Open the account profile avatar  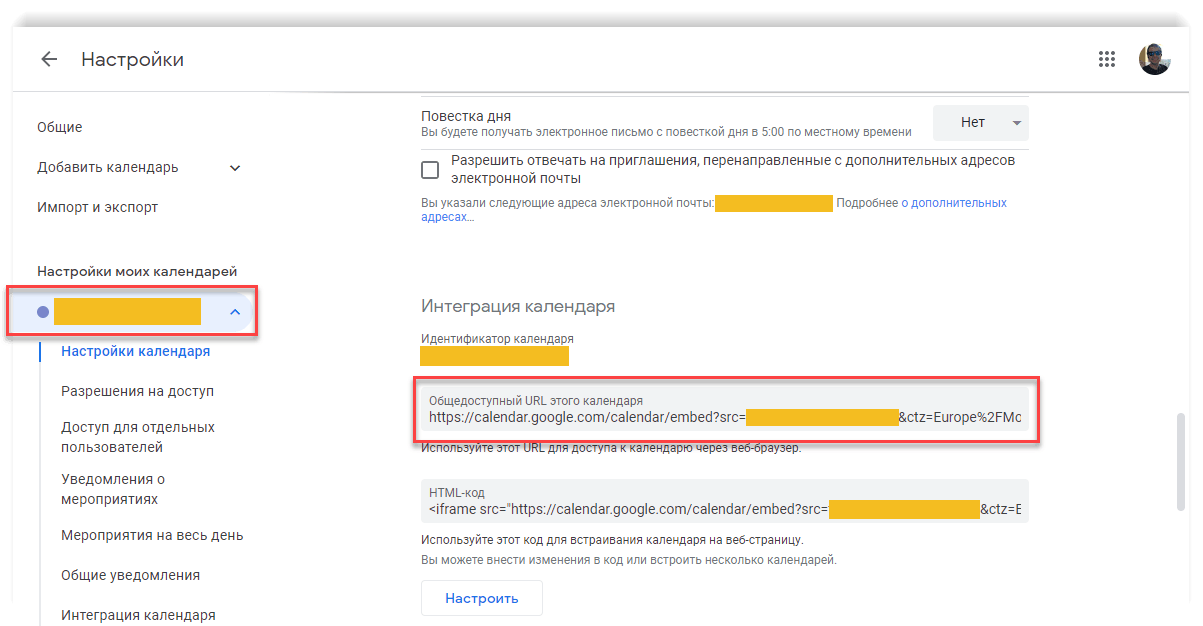coord(1154,59)
